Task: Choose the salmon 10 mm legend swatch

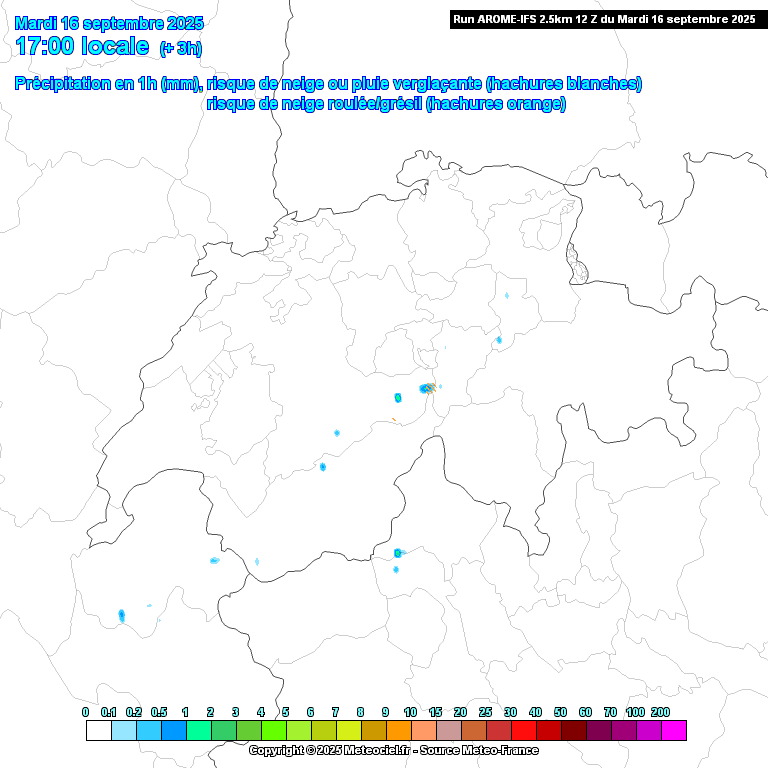Action: click(424, 730)
